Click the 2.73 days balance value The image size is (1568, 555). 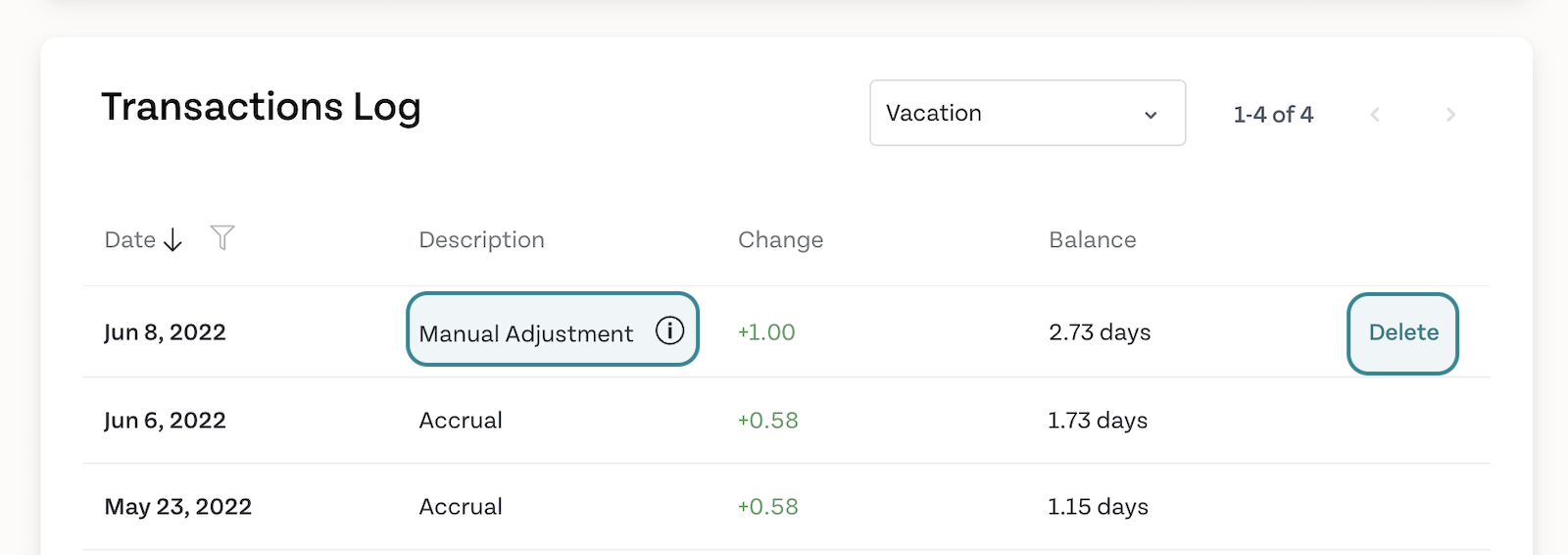pos(1100,332)
